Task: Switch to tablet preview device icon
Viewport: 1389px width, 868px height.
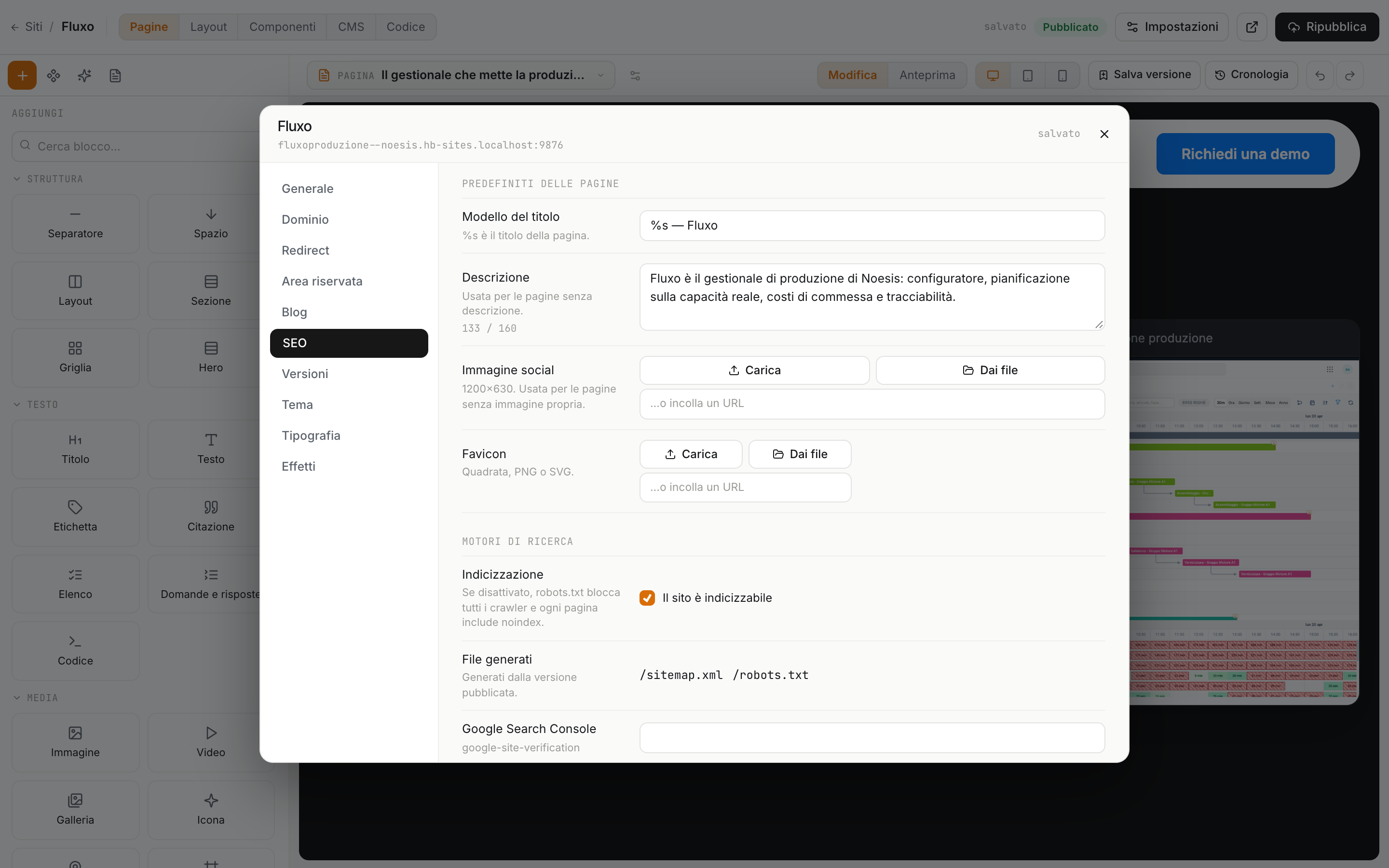Action: (1027, 75)
